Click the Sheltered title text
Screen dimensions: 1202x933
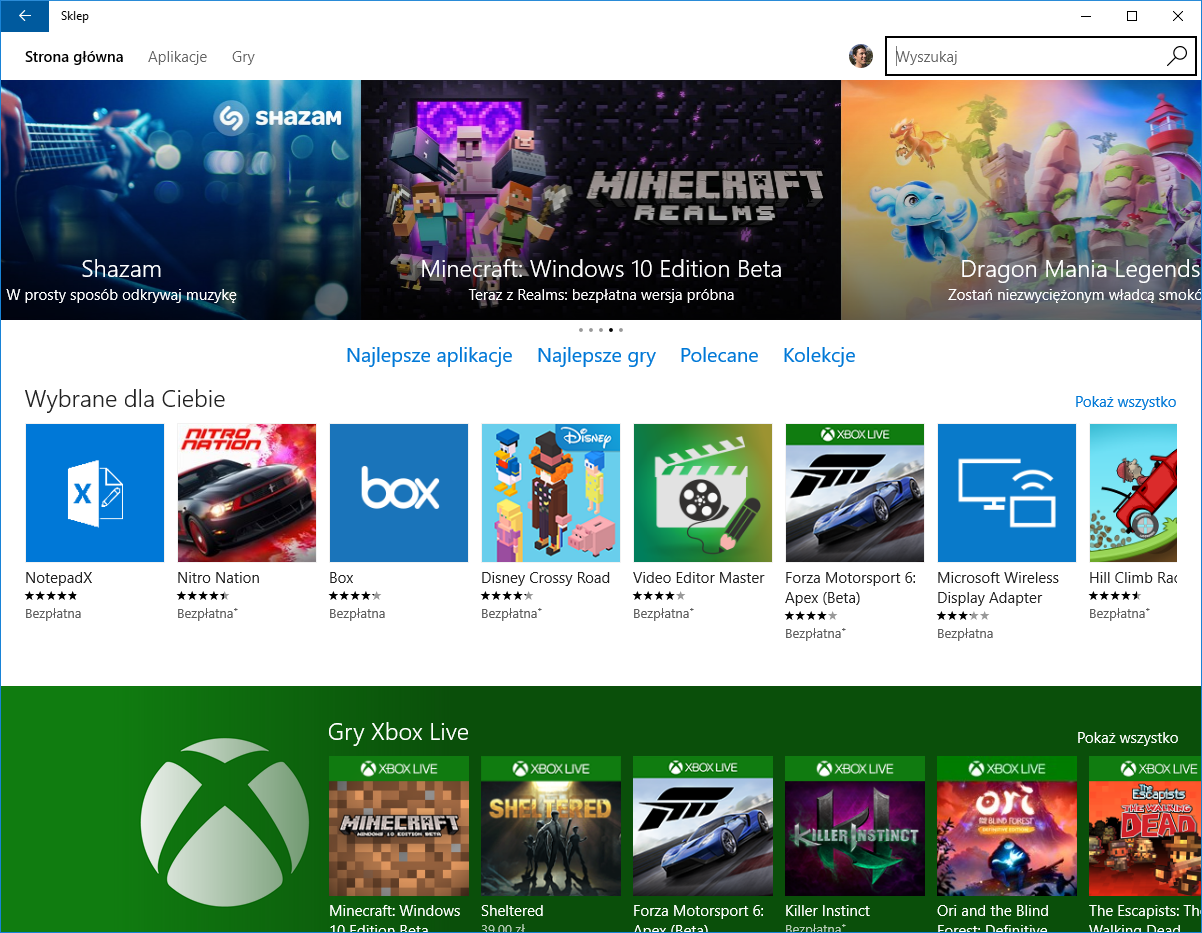[512, 911]
